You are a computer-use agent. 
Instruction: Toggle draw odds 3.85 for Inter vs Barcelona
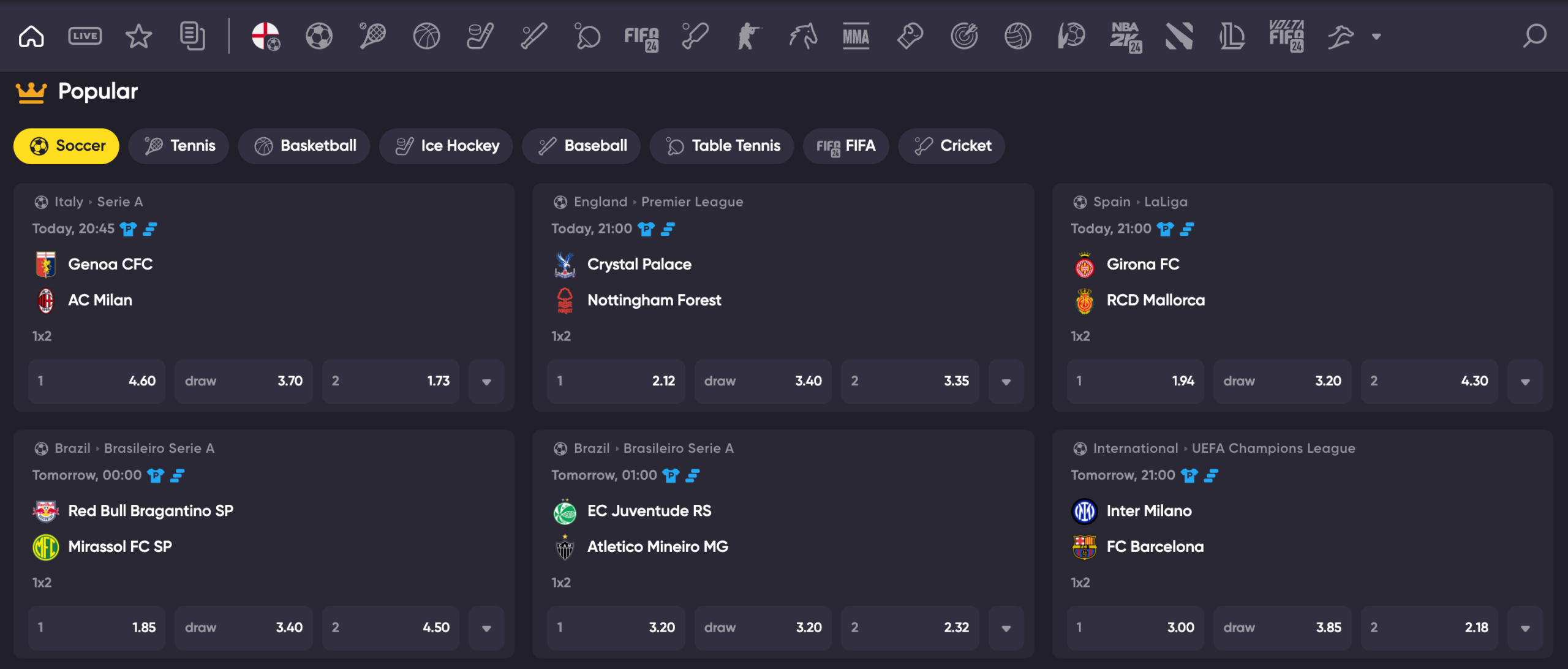click(1283, 628)
